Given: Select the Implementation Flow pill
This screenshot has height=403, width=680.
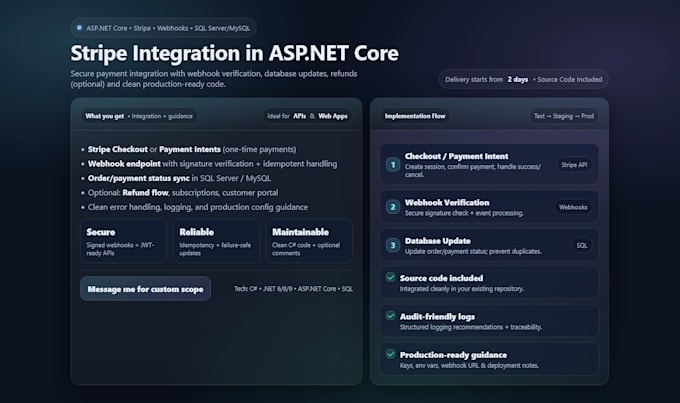Looking at the screenshot, I should [x=415, y=116].
